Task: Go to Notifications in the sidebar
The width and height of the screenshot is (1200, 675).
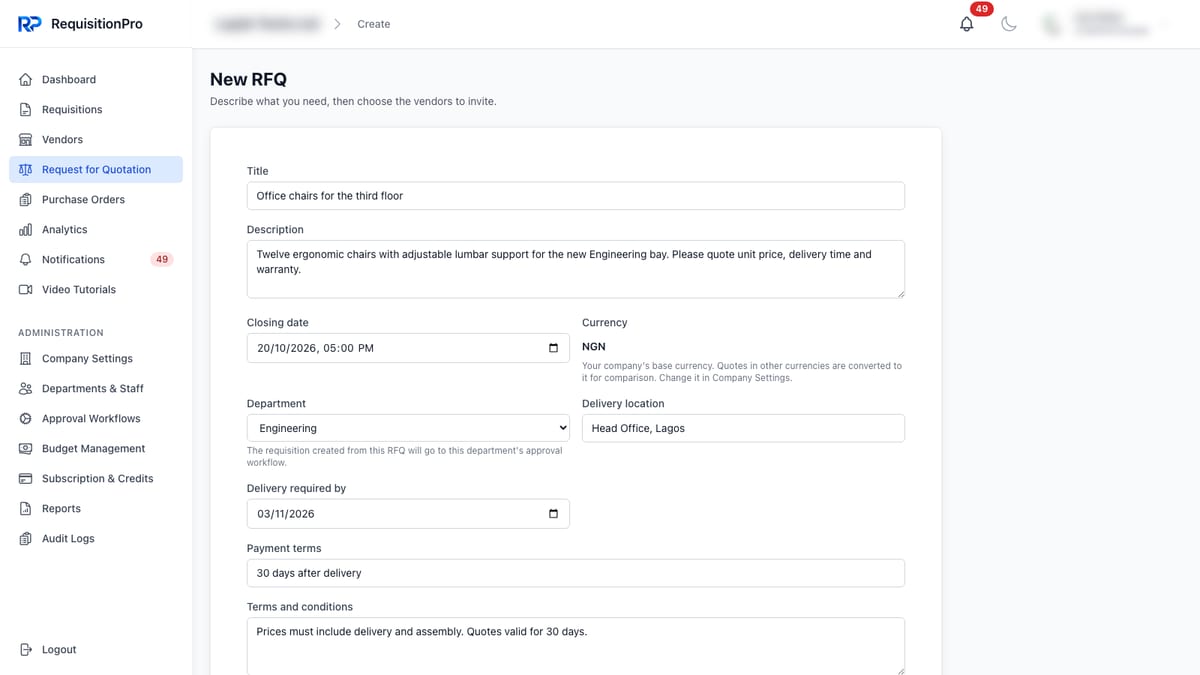Action: pyautogui.click(x=96, y=259)
